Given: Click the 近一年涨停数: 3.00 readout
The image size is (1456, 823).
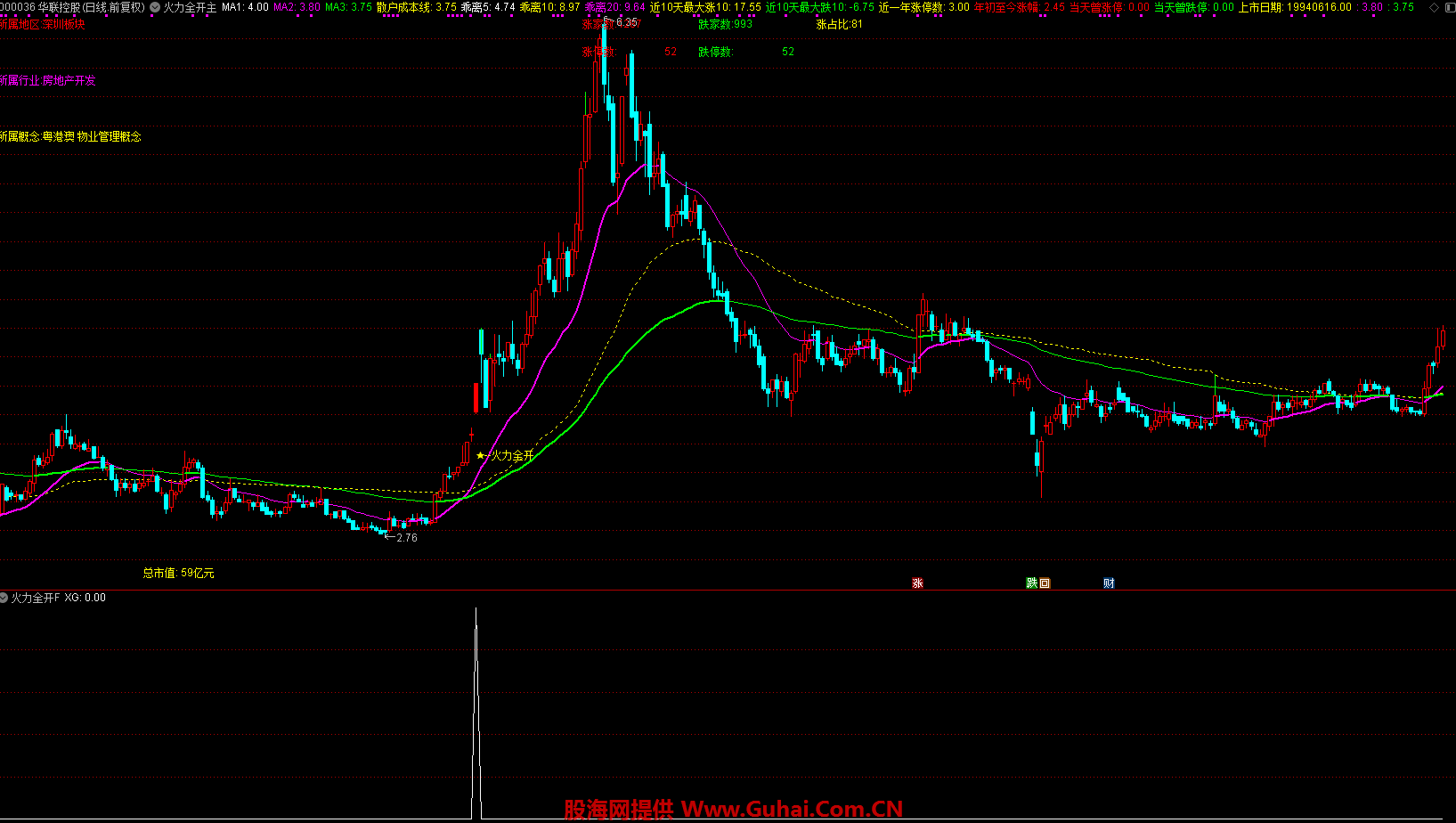Looking at the screenshot, I should (924, 7).
